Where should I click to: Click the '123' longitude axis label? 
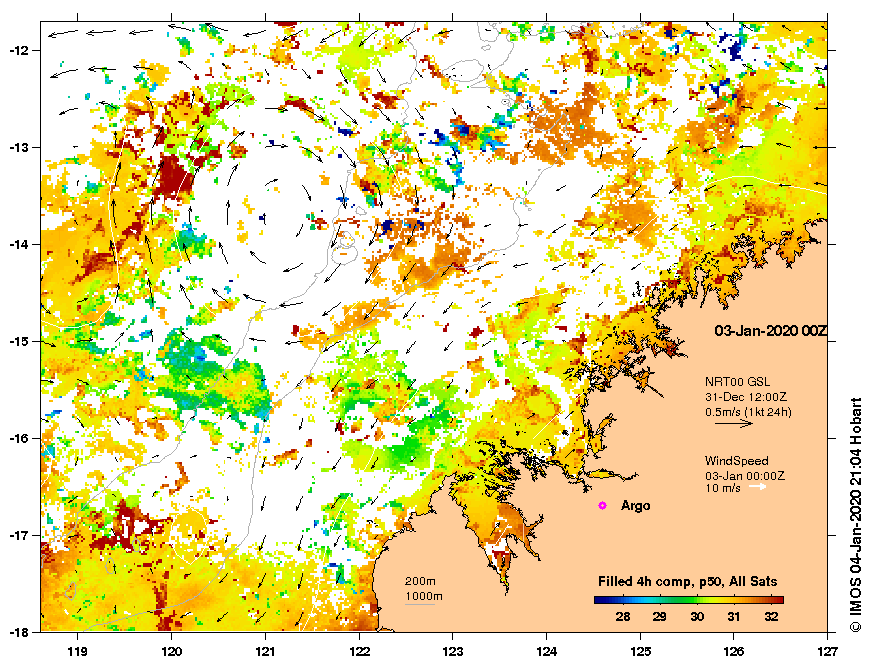click(453, 651)
